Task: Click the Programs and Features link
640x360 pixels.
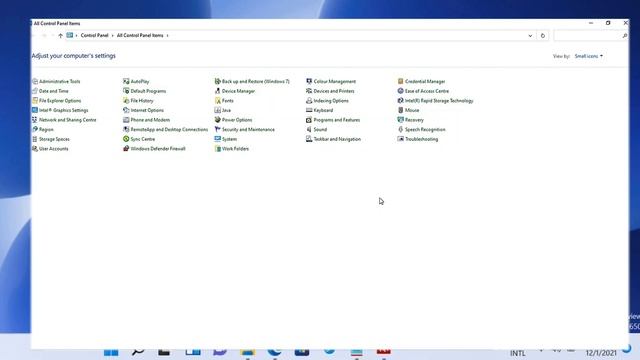Action: pos(337,120)
